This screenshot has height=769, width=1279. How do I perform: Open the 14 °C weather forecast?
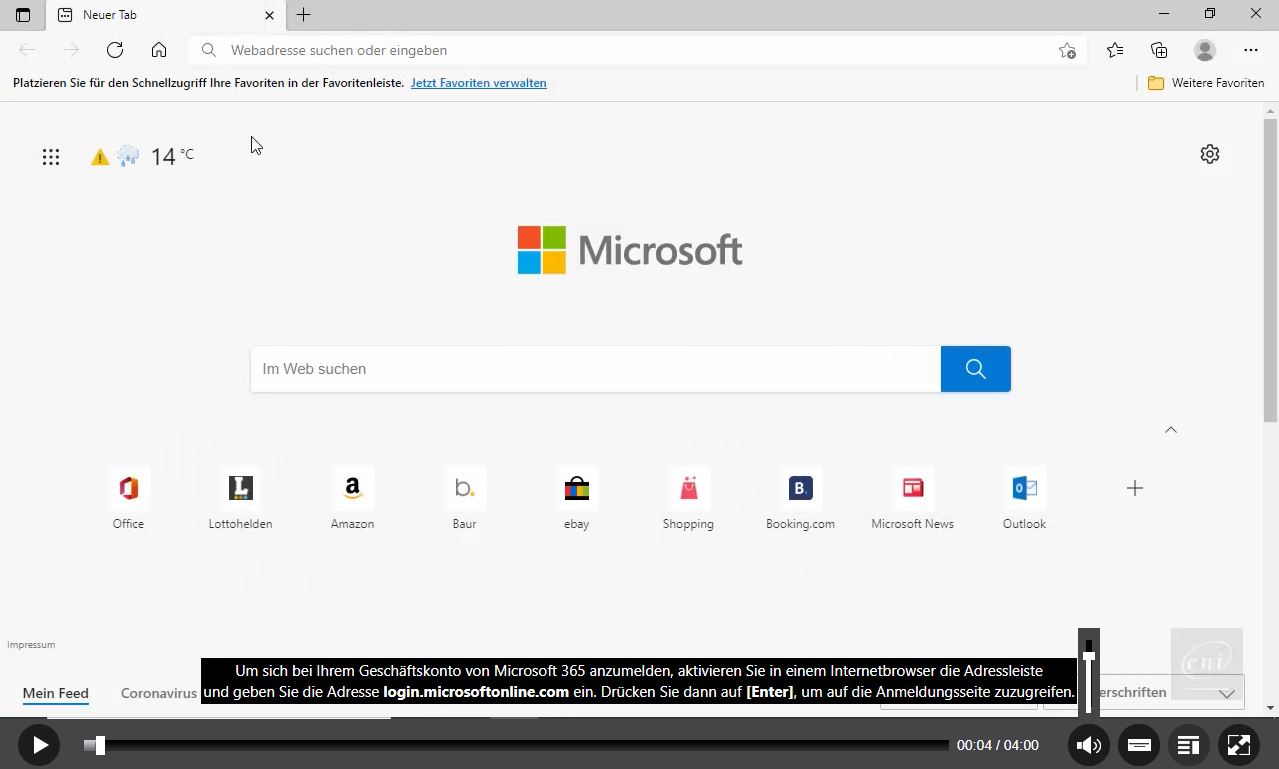click(172, 156)
